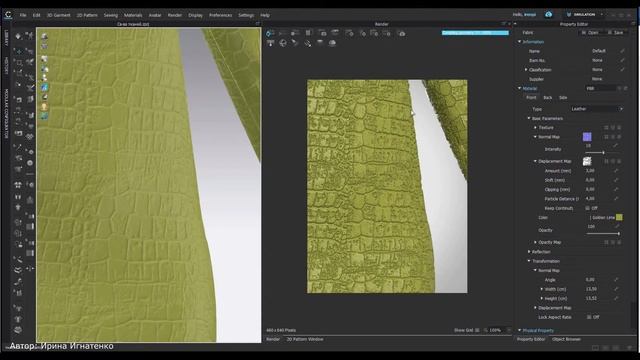Screen dimensions: 640x360
Task: Collapse Basic Parameters section
Action: pyautogui.click(x=529, y=118)
